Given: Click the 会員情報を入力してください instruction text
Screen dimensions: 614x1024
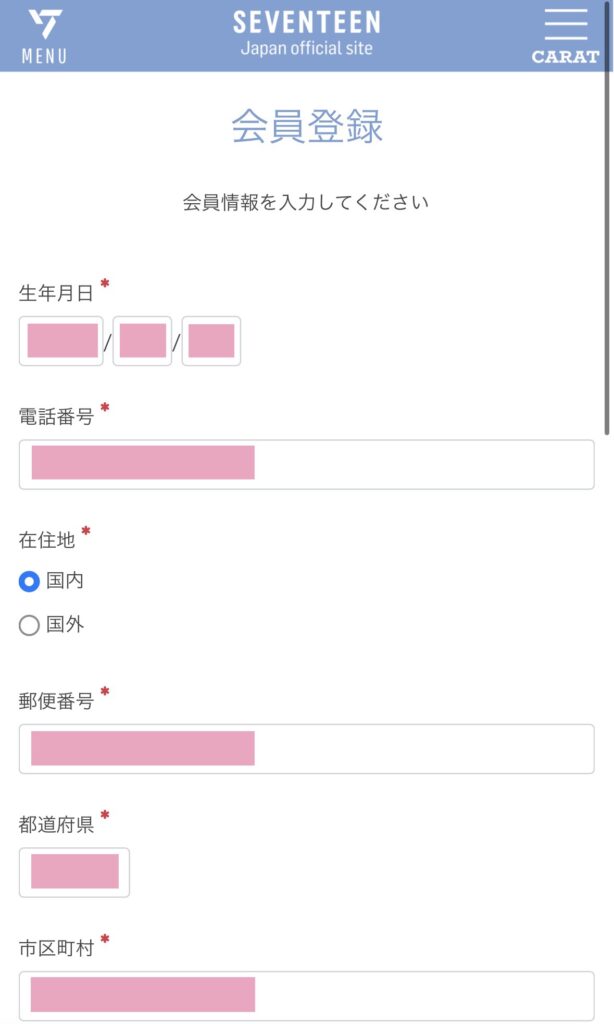Looking at the screenshot, I should click(x=306, y=200).
